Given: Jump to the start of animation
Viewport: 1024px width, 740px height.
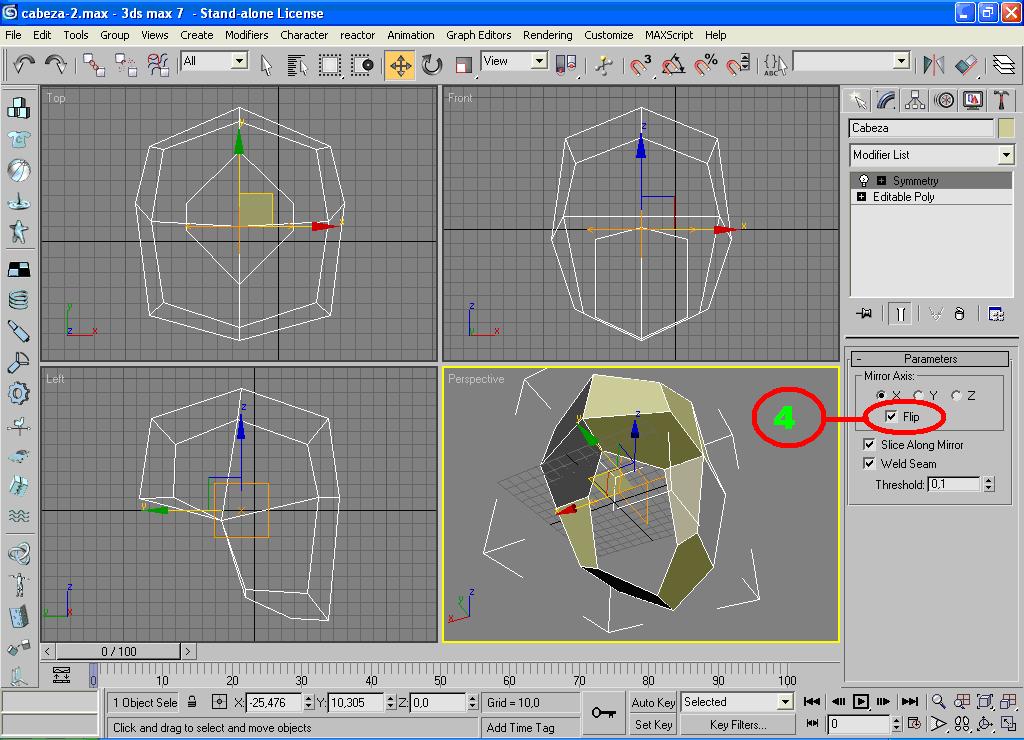Looking at the screenshot, I should (x=812, y=701).
